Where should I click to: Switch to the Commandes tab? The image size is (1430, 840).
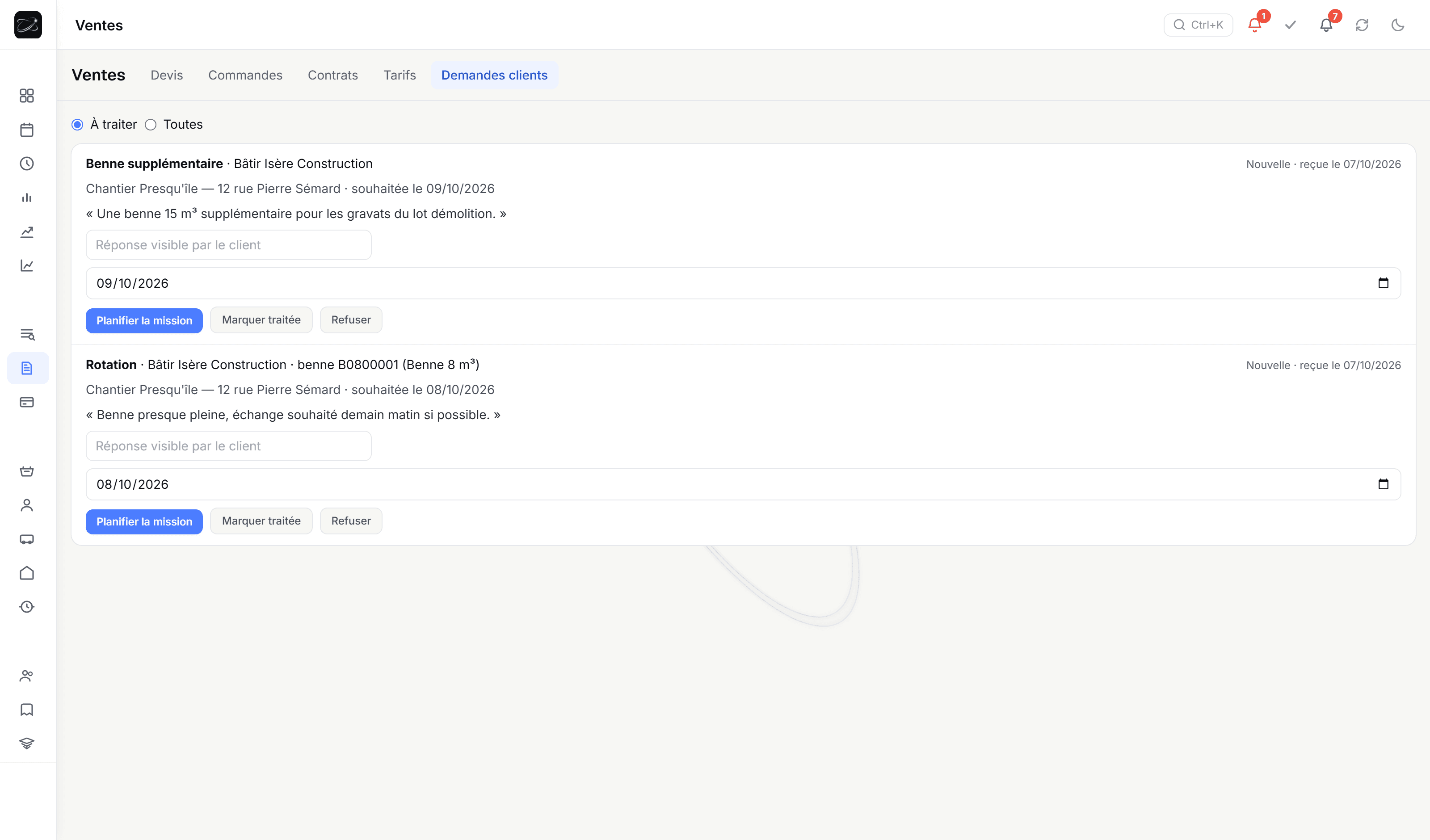coord(245,75)
